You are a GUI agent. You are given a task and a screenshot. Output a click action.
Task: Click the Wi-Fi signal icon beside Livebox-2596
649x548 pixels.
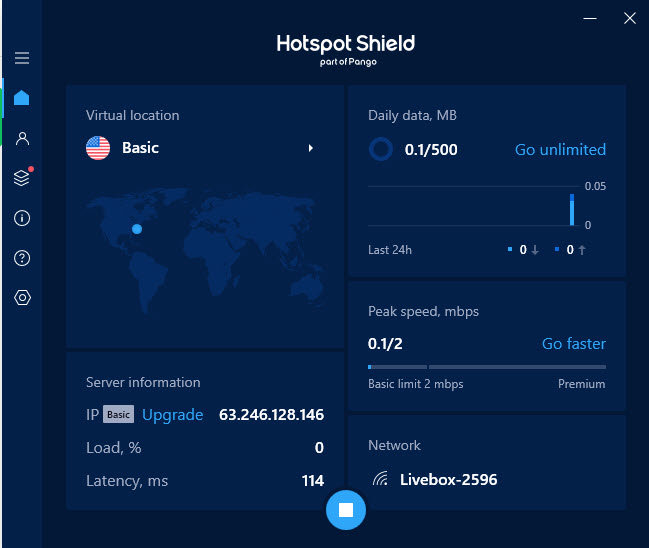[x=380, y=479]
